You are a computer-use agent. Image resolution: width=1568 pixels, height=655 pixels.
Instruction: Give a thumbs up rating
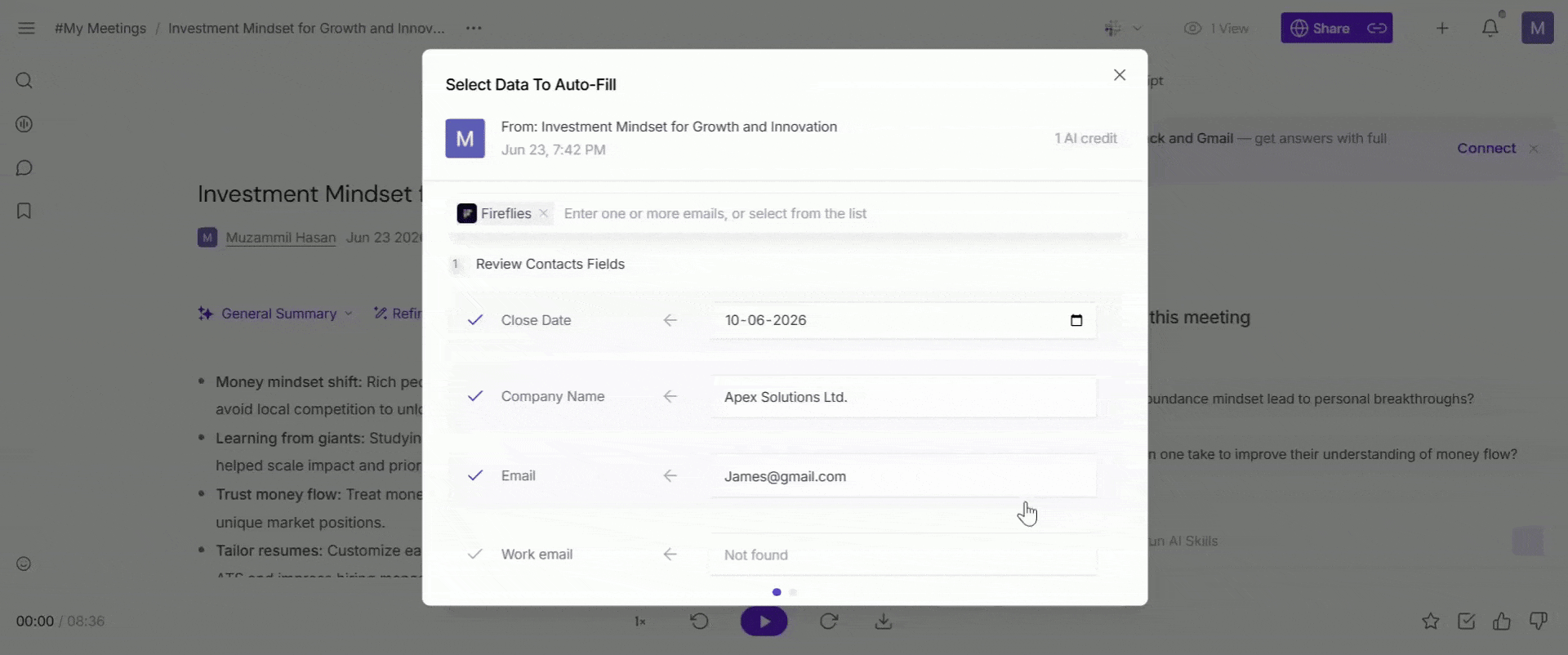coord(1502,622)
